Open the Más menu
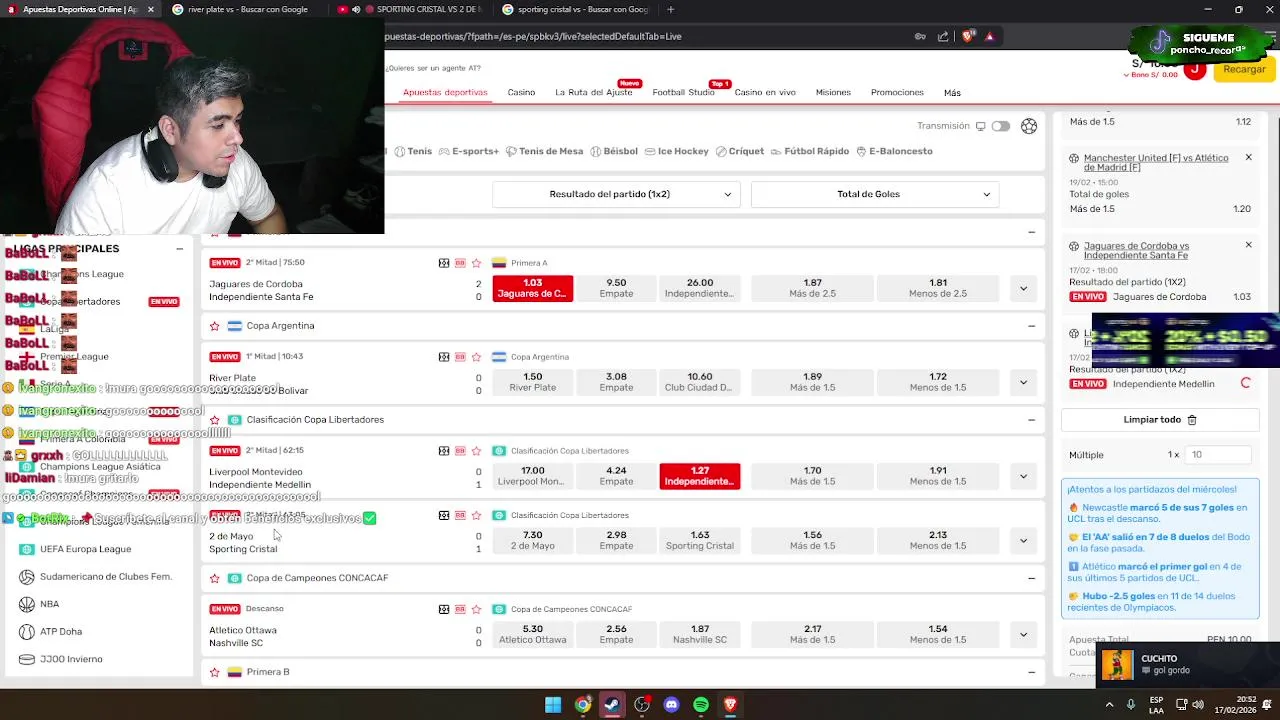Image resolution: width=1280 pixels, height=720 pixels. pyautogui.click(x=952, y=93)
